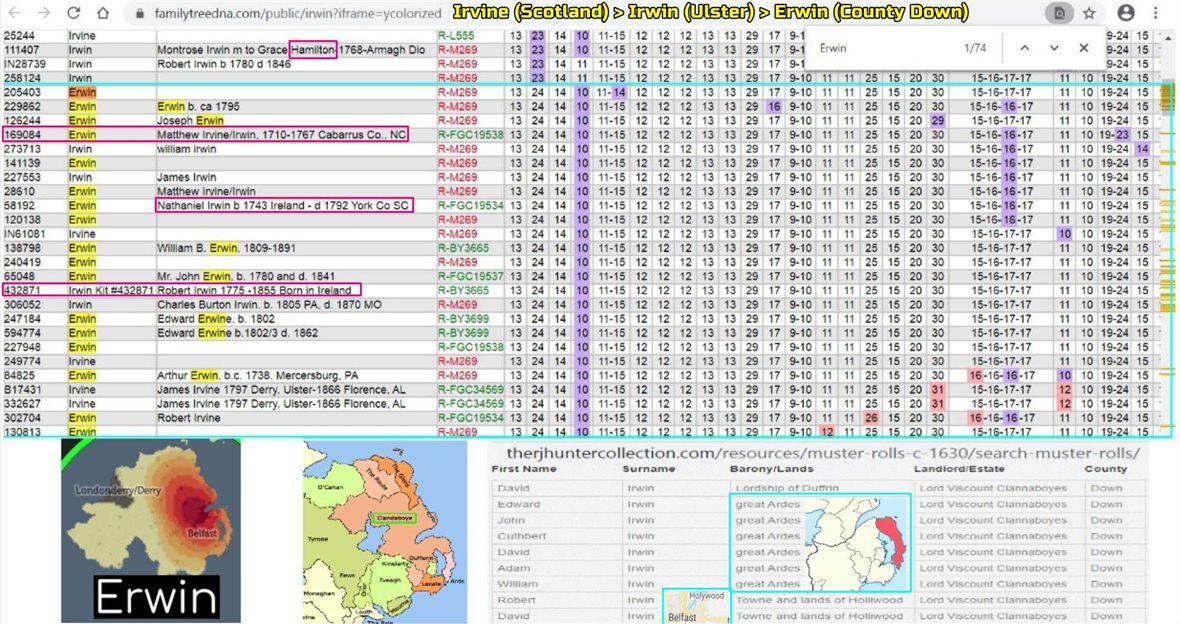Viewport: 1180px width, 624px height.
Task: Click the page search icon in address bar
Action: (x=1060, y=14)
